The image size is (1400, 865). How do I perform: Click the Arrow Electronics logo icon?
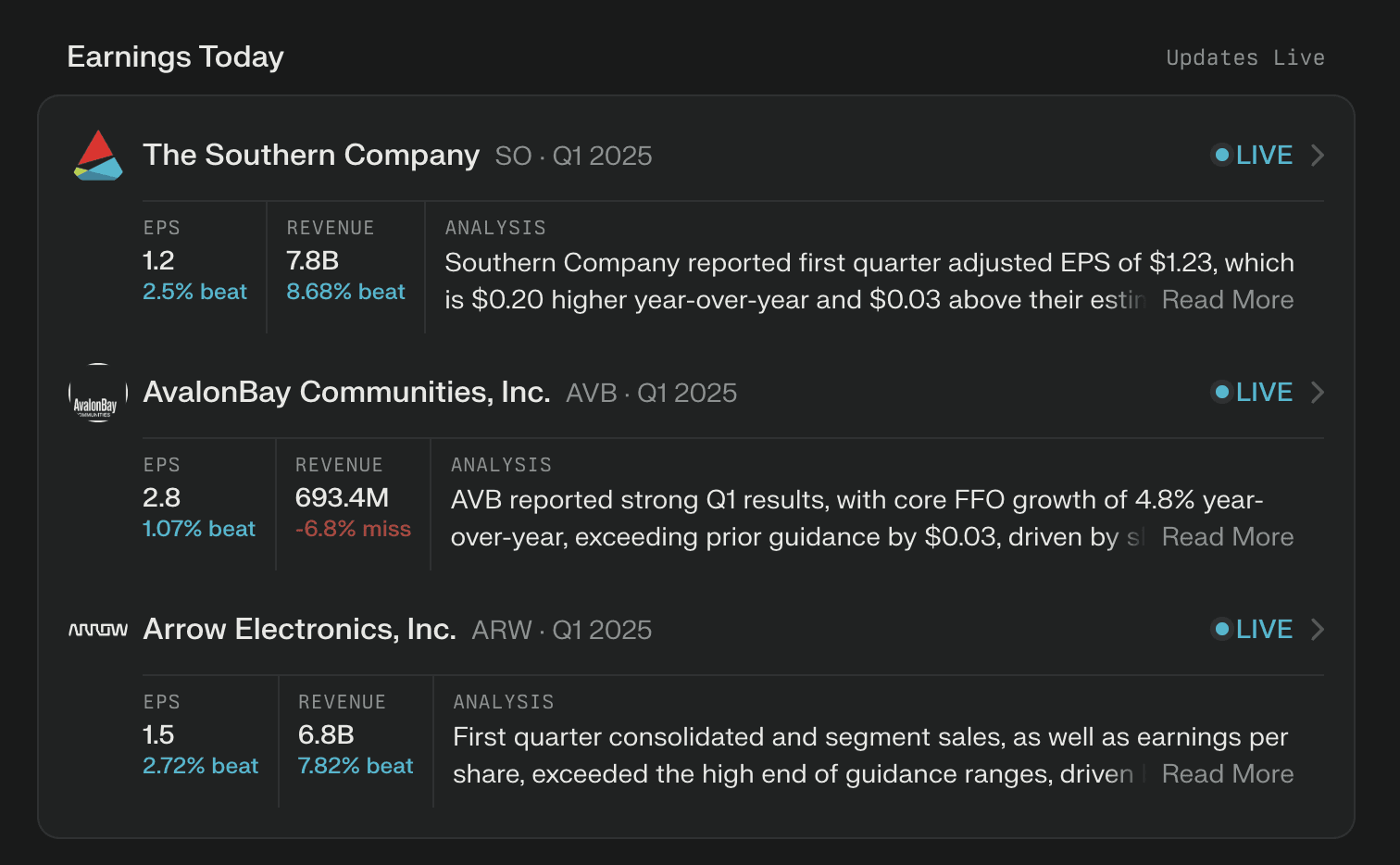click(x=98, y=630)
